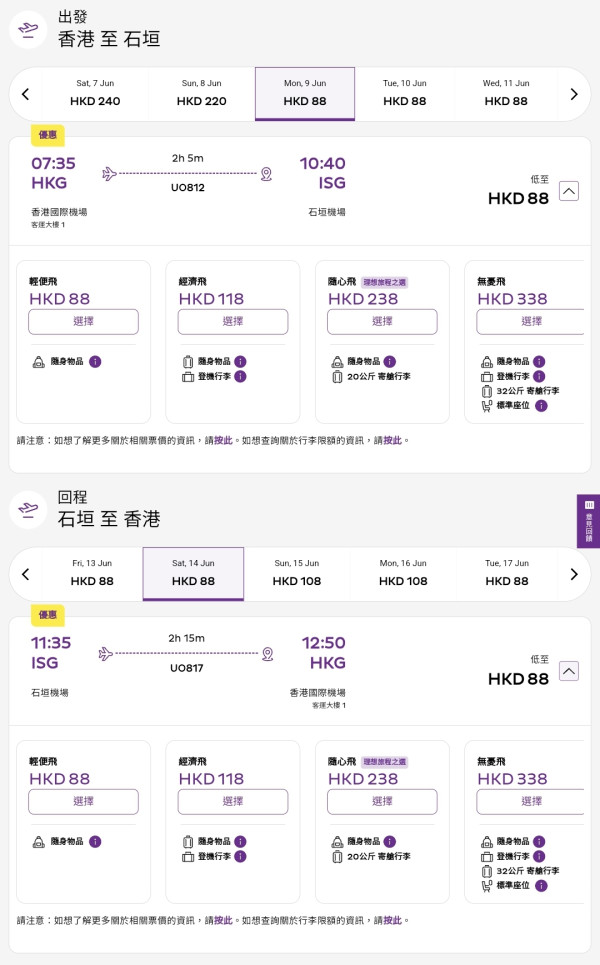Click flight number UO812
The width and height of the screenshot is (600, 965).
coord(188,188)
